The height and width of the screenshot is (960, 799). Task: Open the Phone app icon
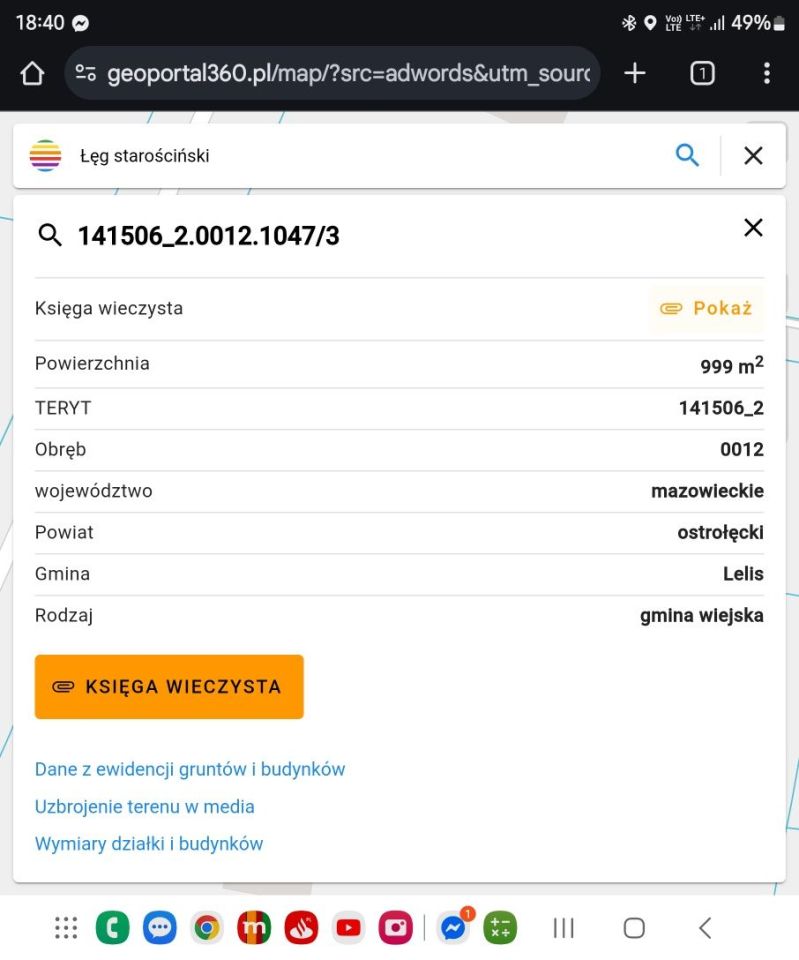(112, 927)
